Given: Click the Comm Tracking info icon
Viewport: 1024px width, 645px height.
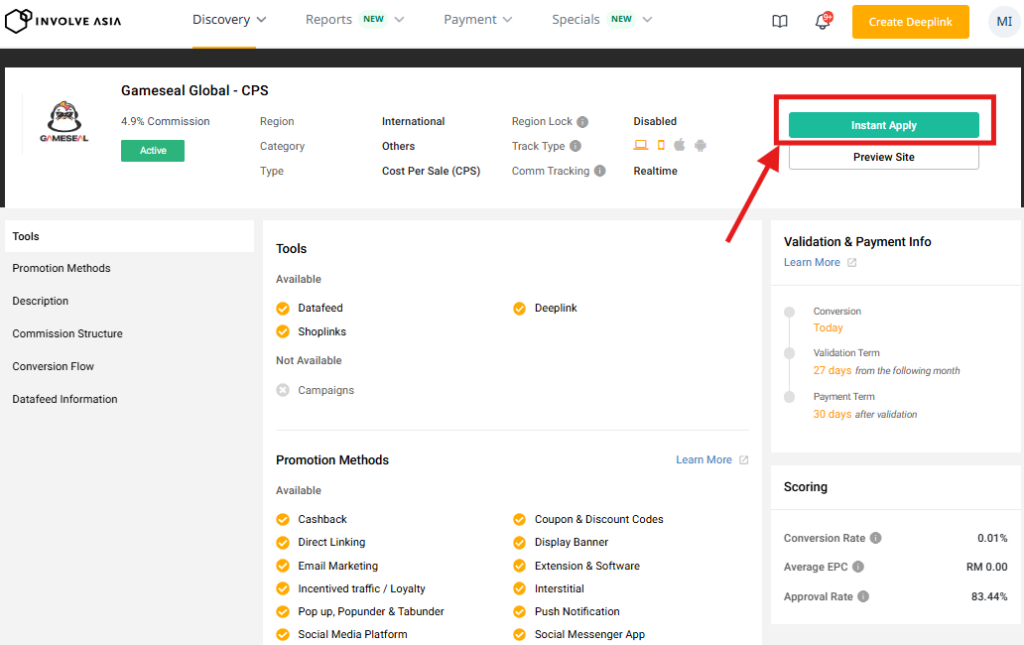Looking at the screenshot, I should click(x=600, y=171).
